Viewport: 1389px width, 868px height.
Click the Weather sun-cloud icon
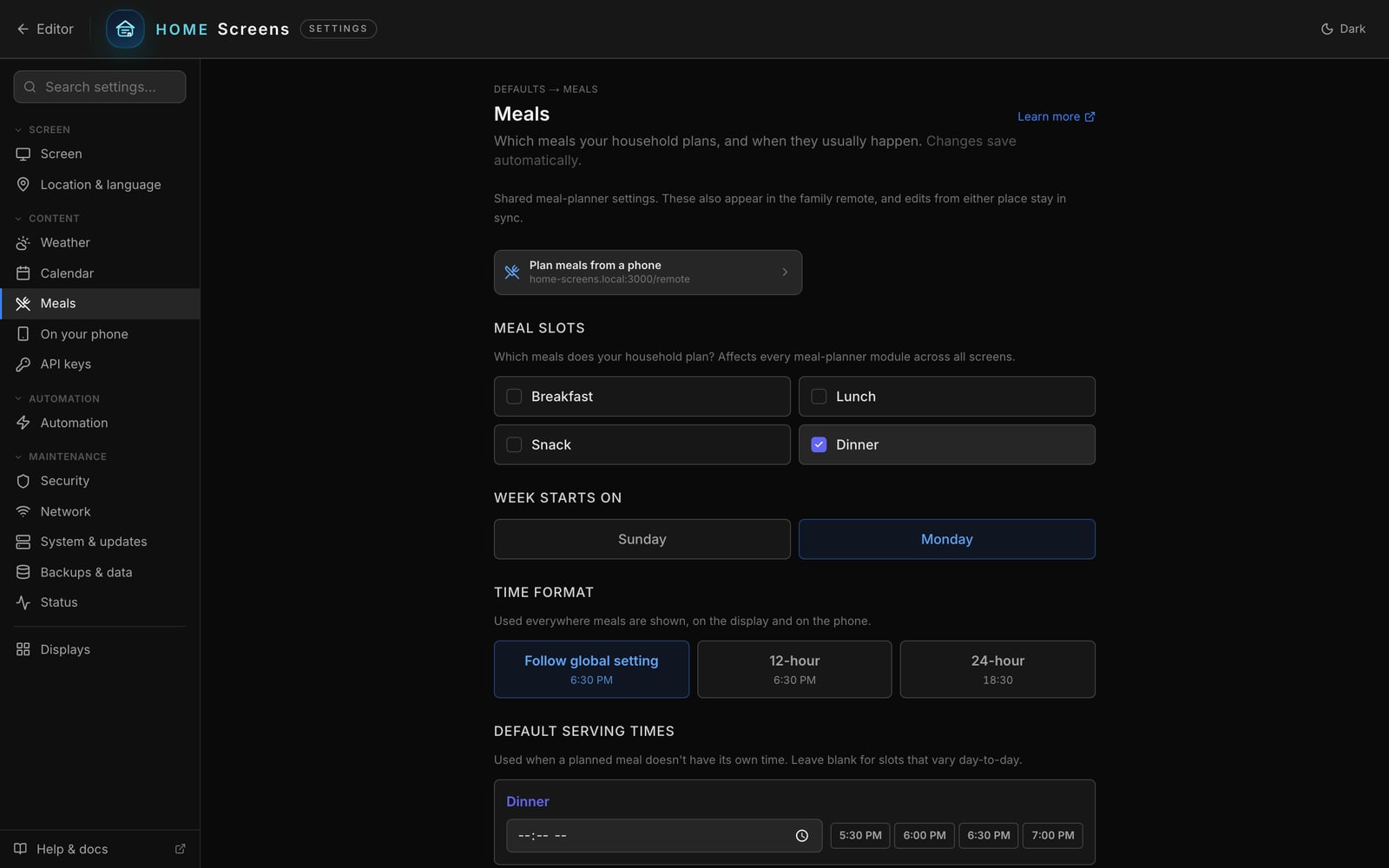[23, 242]
